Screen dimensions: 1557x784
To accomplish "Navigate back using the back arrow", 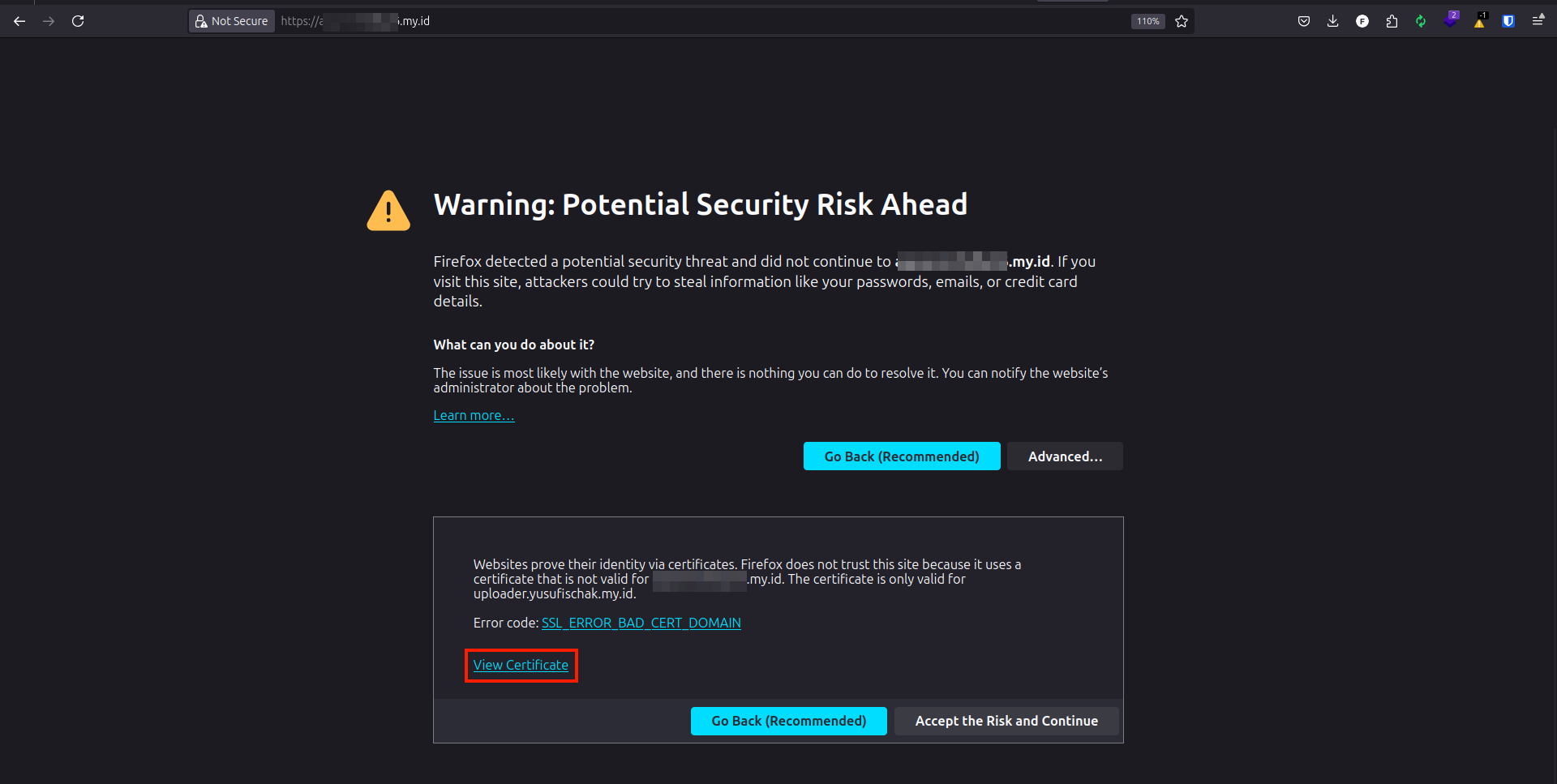I will pos(19,21).
